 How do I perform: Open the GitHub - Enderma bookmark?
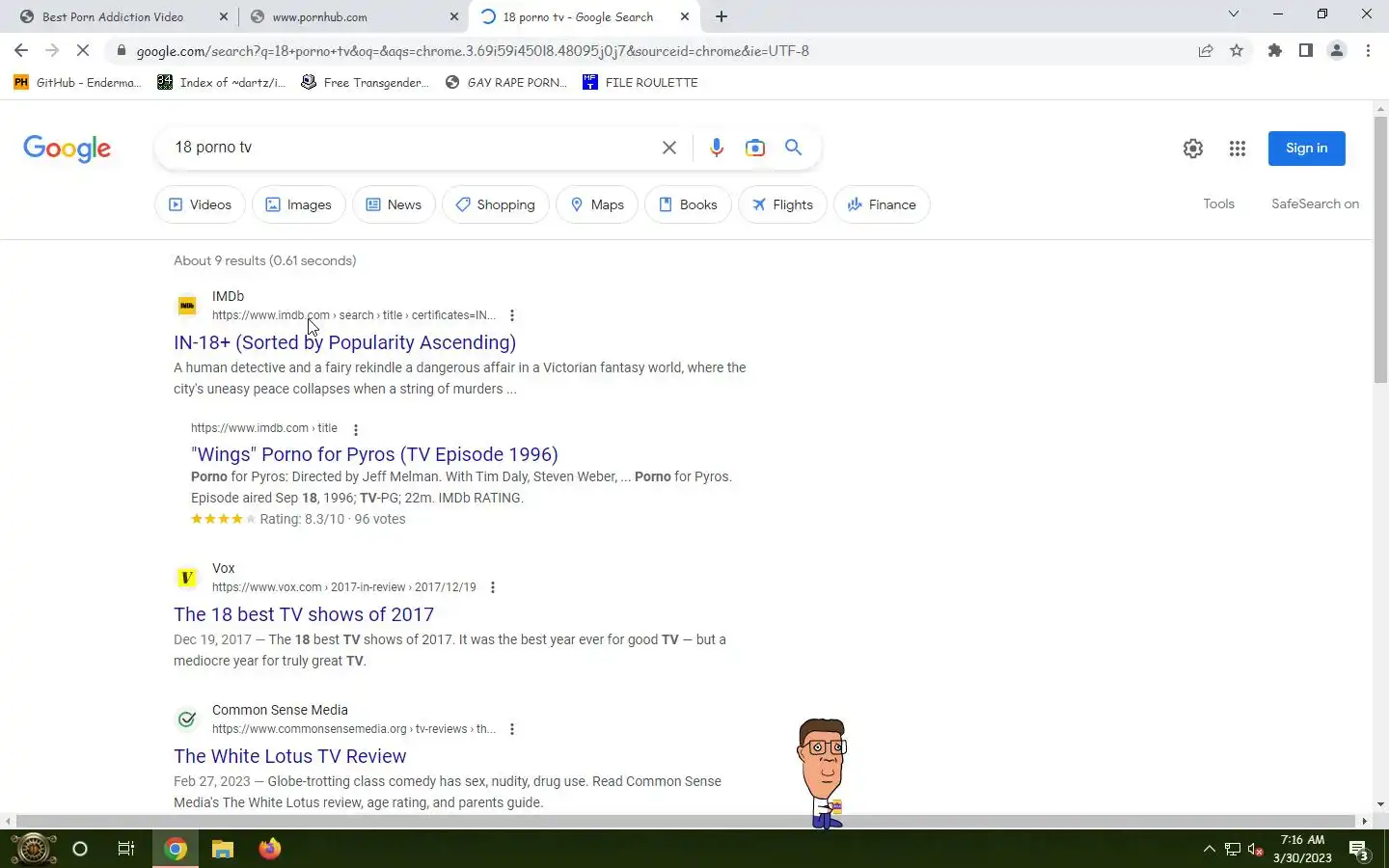point(77,82)
